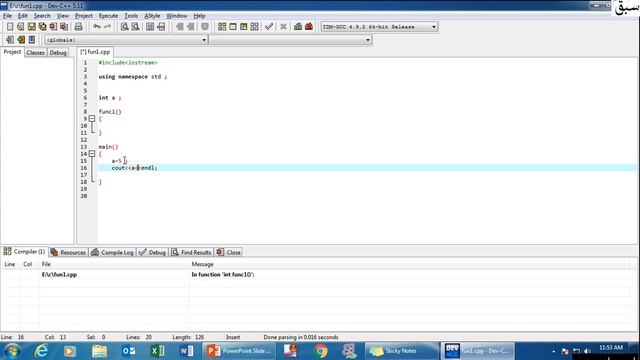Open PowerPoint Slide window from taskbar
This screenshot has height=360, width=640.
point(239,351)
